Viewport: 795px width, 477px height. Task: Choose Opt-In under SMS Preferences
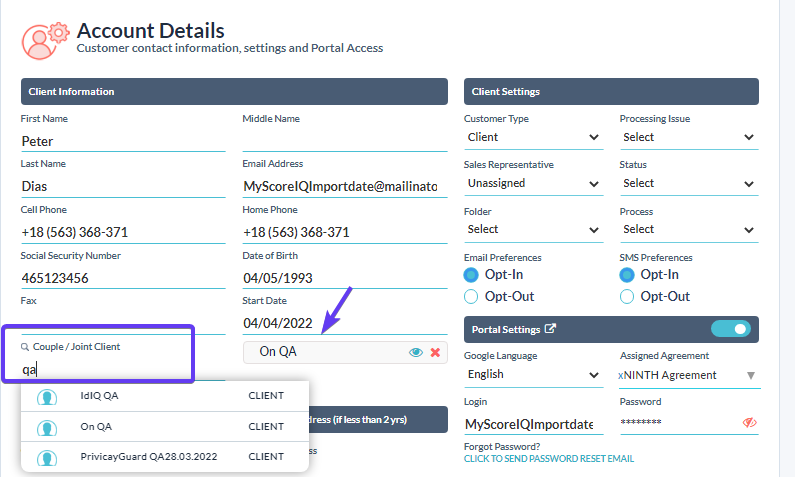click(x=628, y=274)
